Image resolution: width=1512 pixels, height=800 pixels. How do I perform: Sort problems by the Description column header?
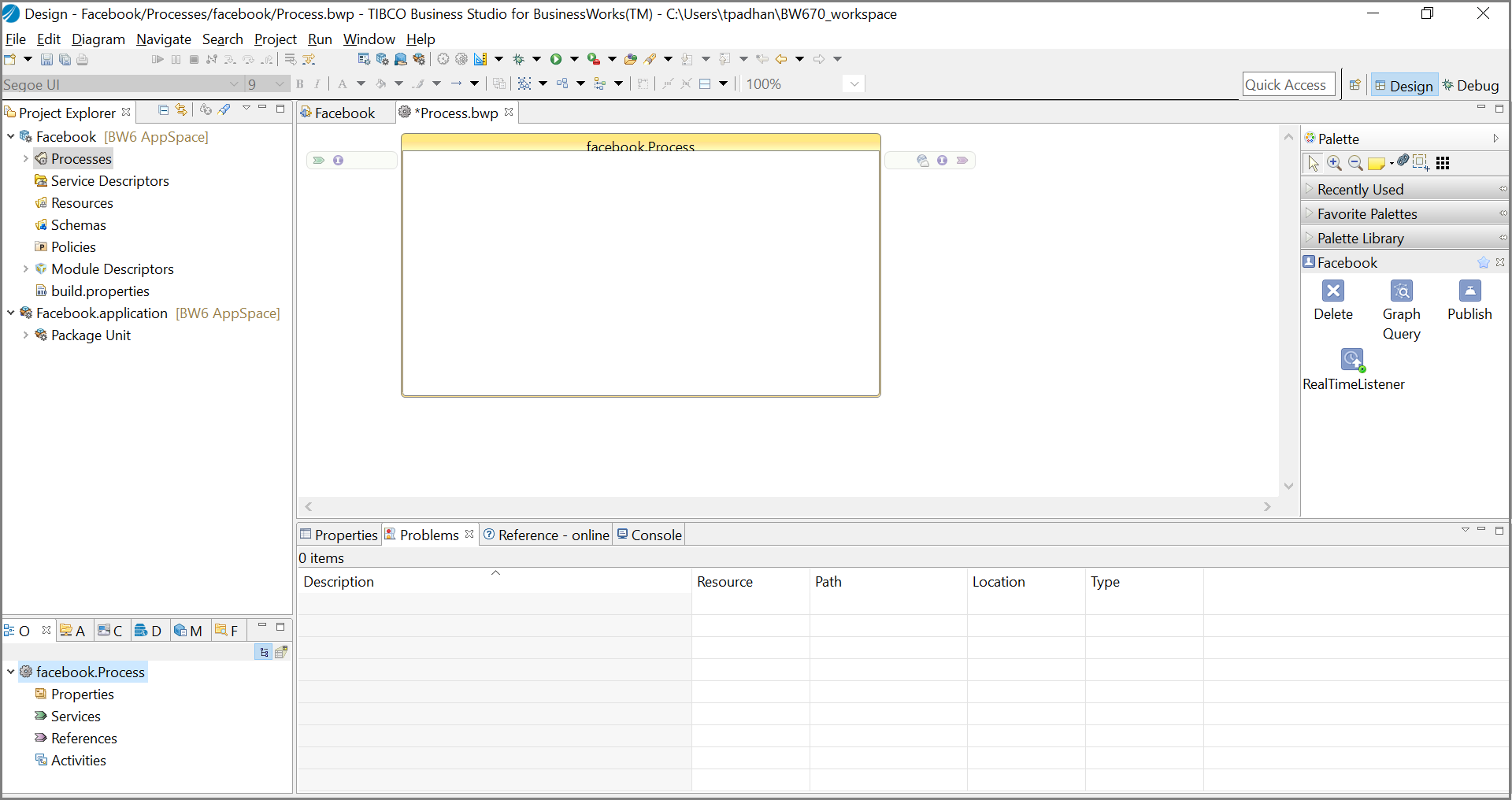[339, 582]
